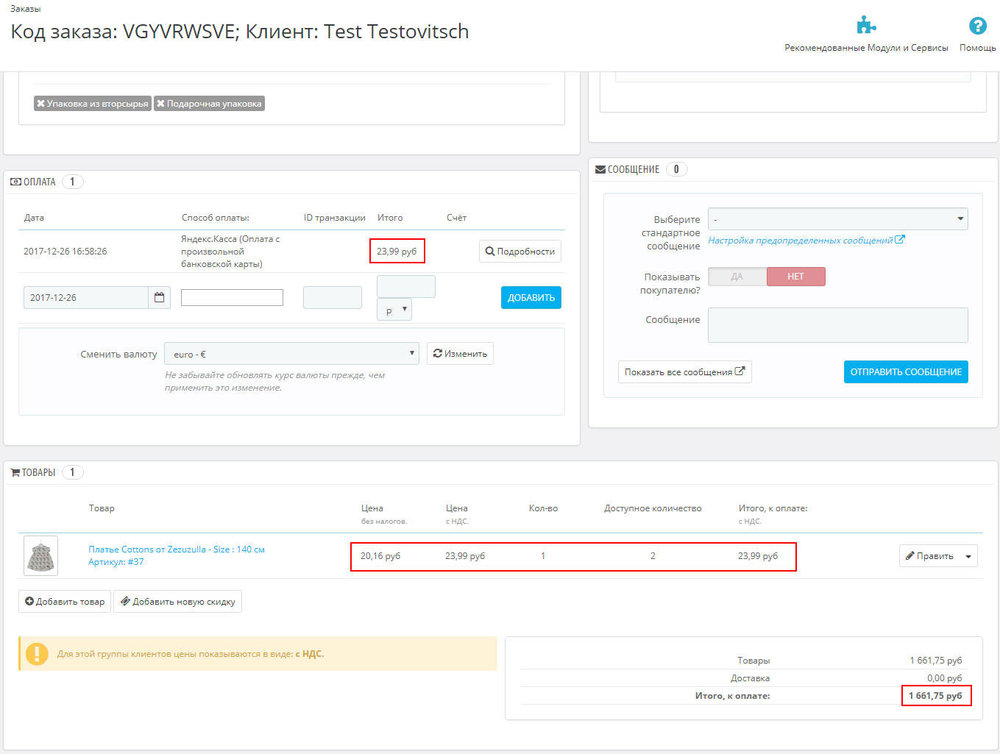Click the ОПЛАТА panel heading
This screenshot has width=1000, height=754.
(x=39, y=182)
